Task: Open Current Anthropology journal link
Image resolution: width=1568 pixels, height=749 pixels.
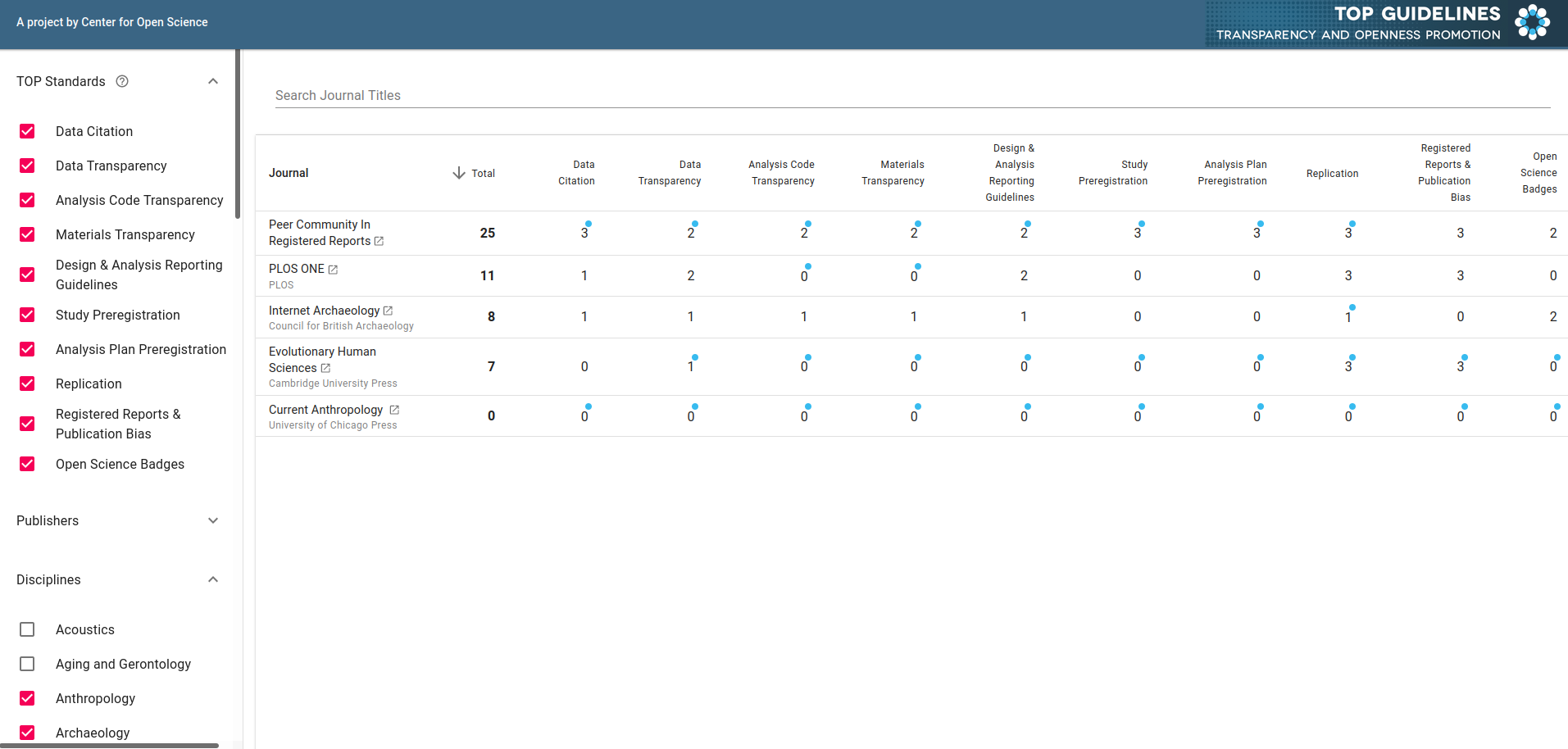Action: (325, 410)
